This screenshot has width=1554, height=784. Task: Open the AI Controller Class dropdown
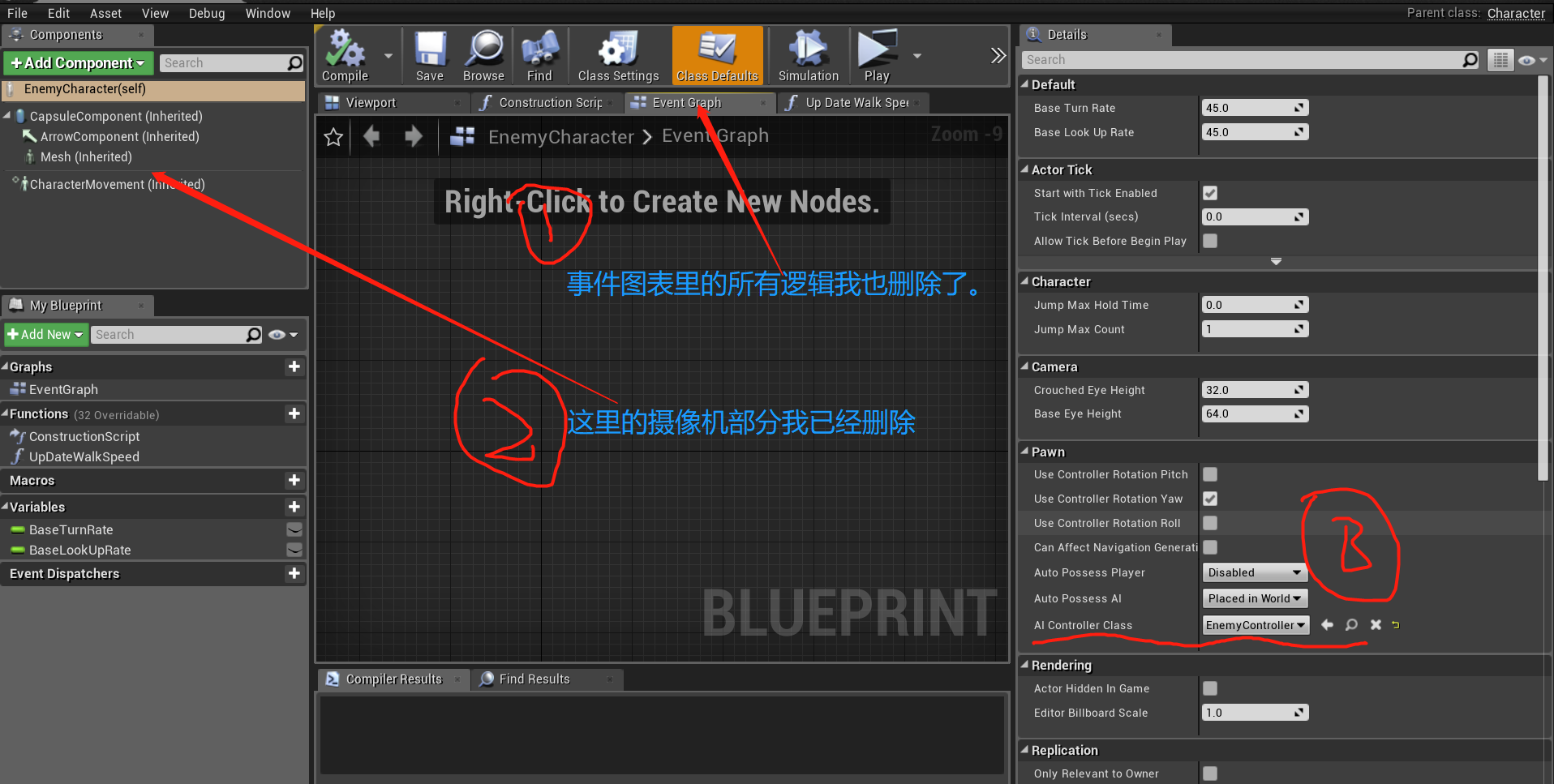(x=1255, y=624)
